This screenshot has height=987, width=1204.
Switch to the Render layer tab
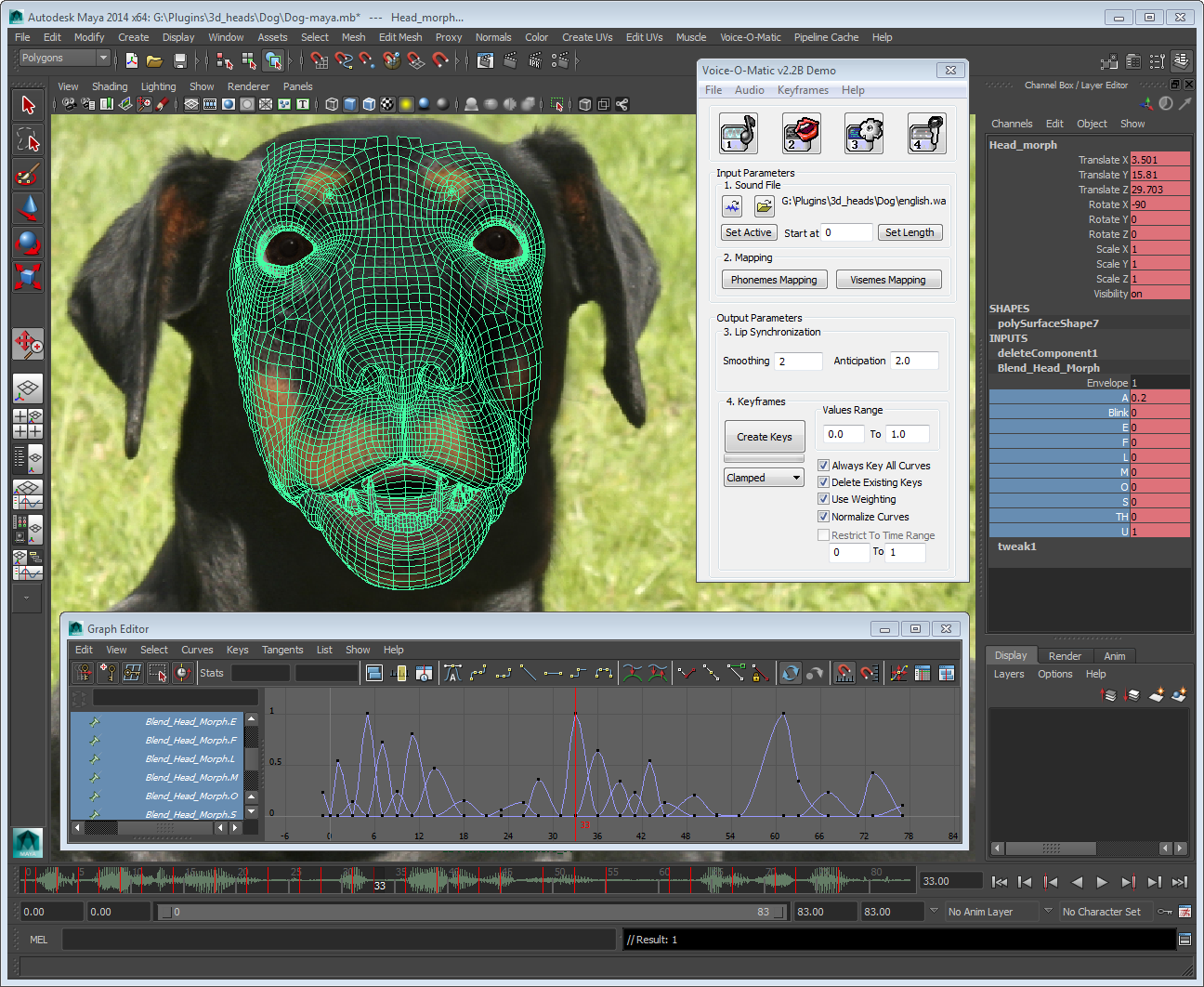[x=1065, y=656]
